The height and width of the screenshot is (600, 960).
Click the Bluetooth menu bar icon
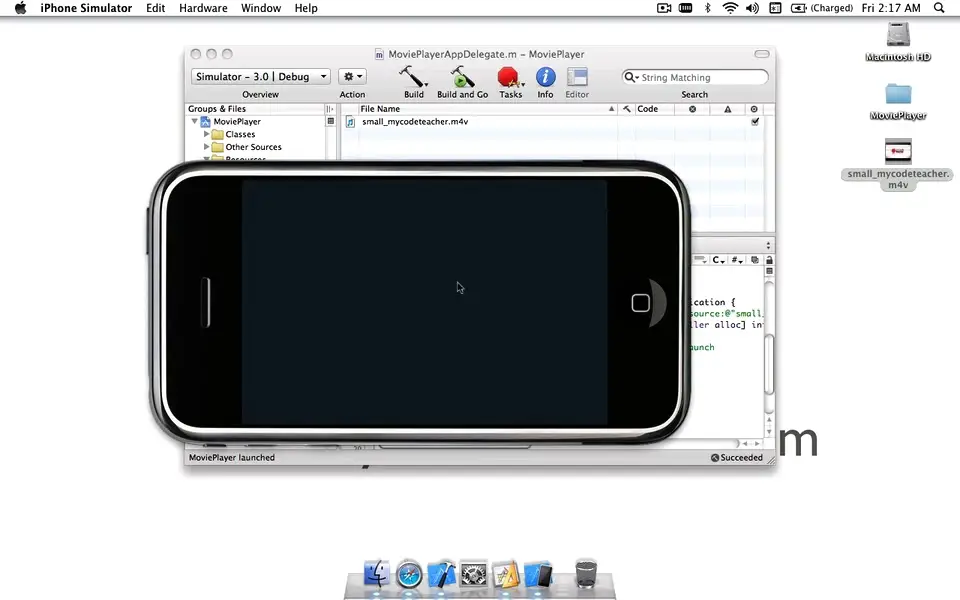coord(708,8)
